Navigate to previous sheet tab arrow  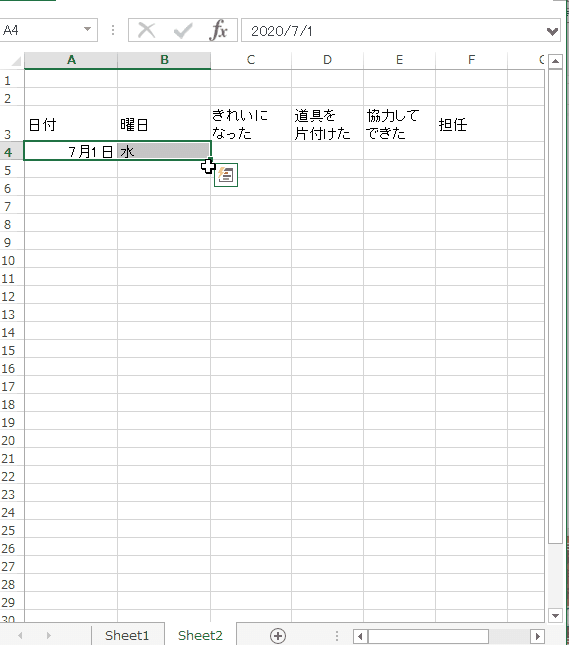pos(20,636)
